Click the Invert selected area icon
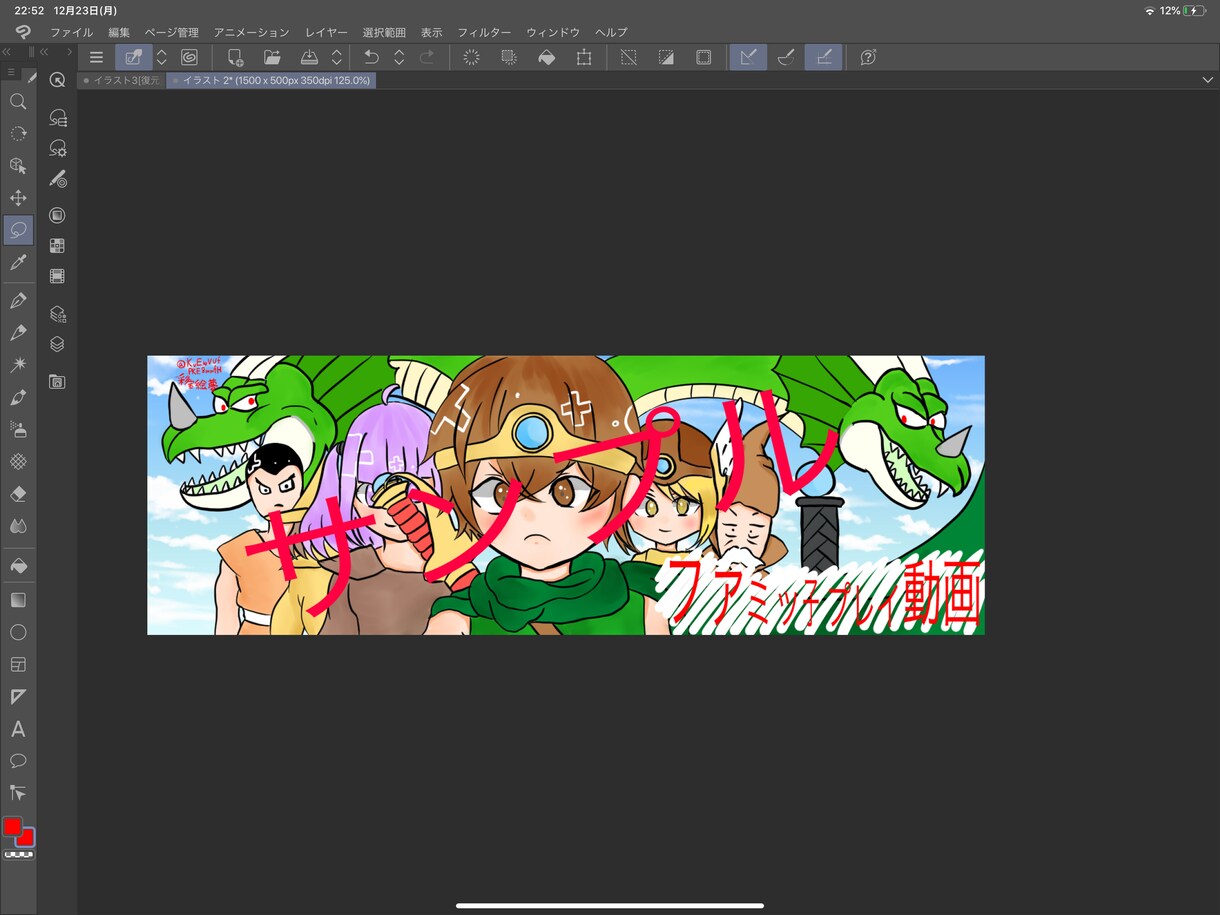Screen dimensions: 1220x915 666,57
